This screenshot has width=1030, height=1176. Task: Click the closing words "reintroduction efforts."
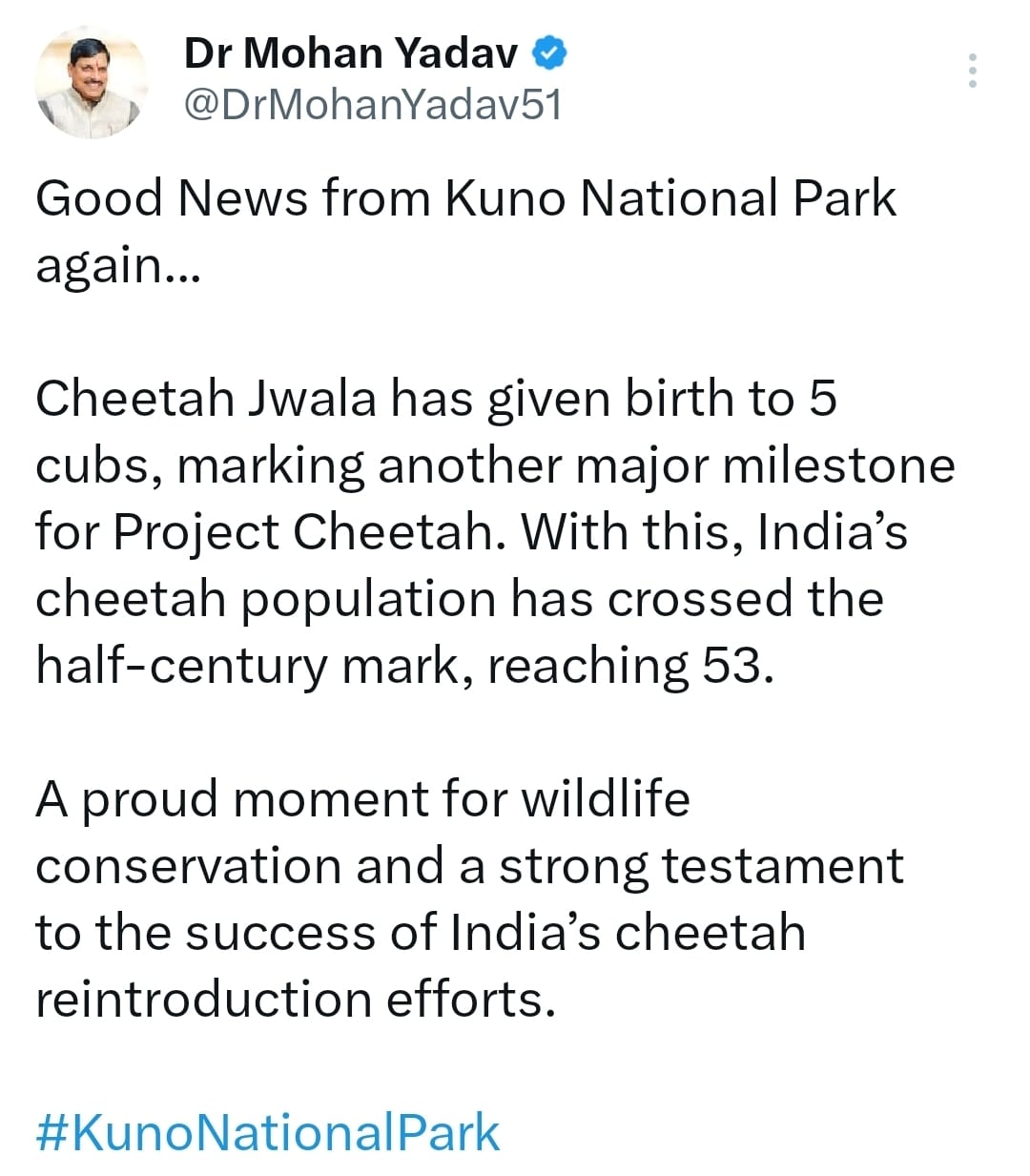pos(295,1000)
